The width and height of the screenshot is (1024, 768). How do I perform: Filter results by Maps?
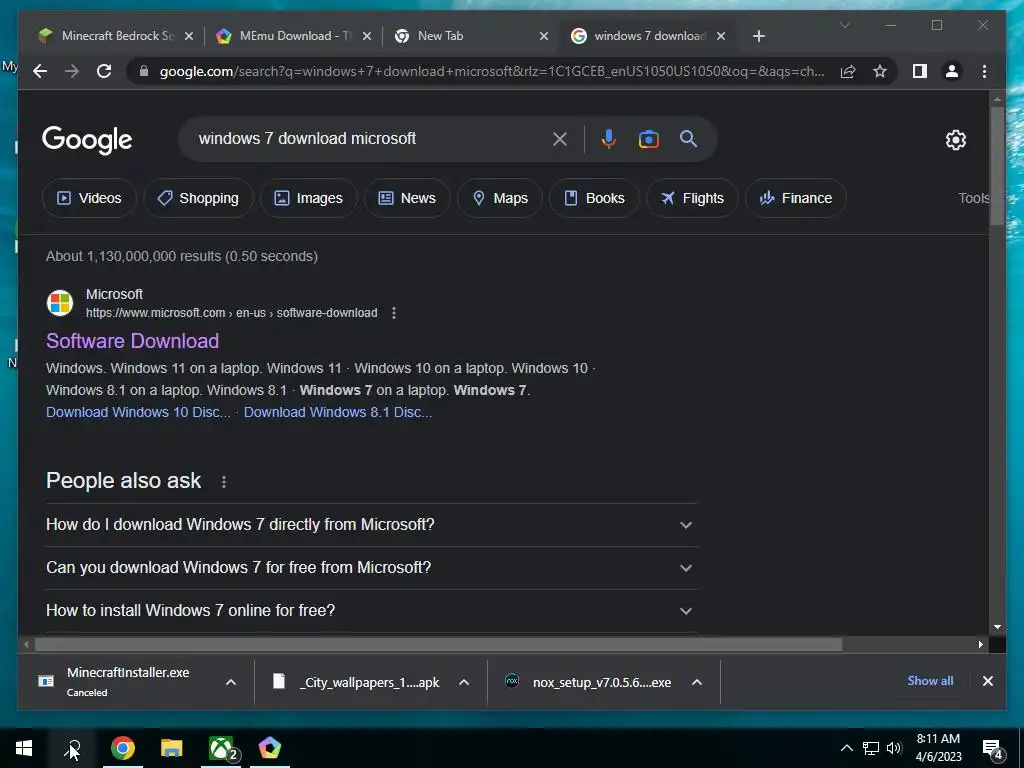click(500, 198)
